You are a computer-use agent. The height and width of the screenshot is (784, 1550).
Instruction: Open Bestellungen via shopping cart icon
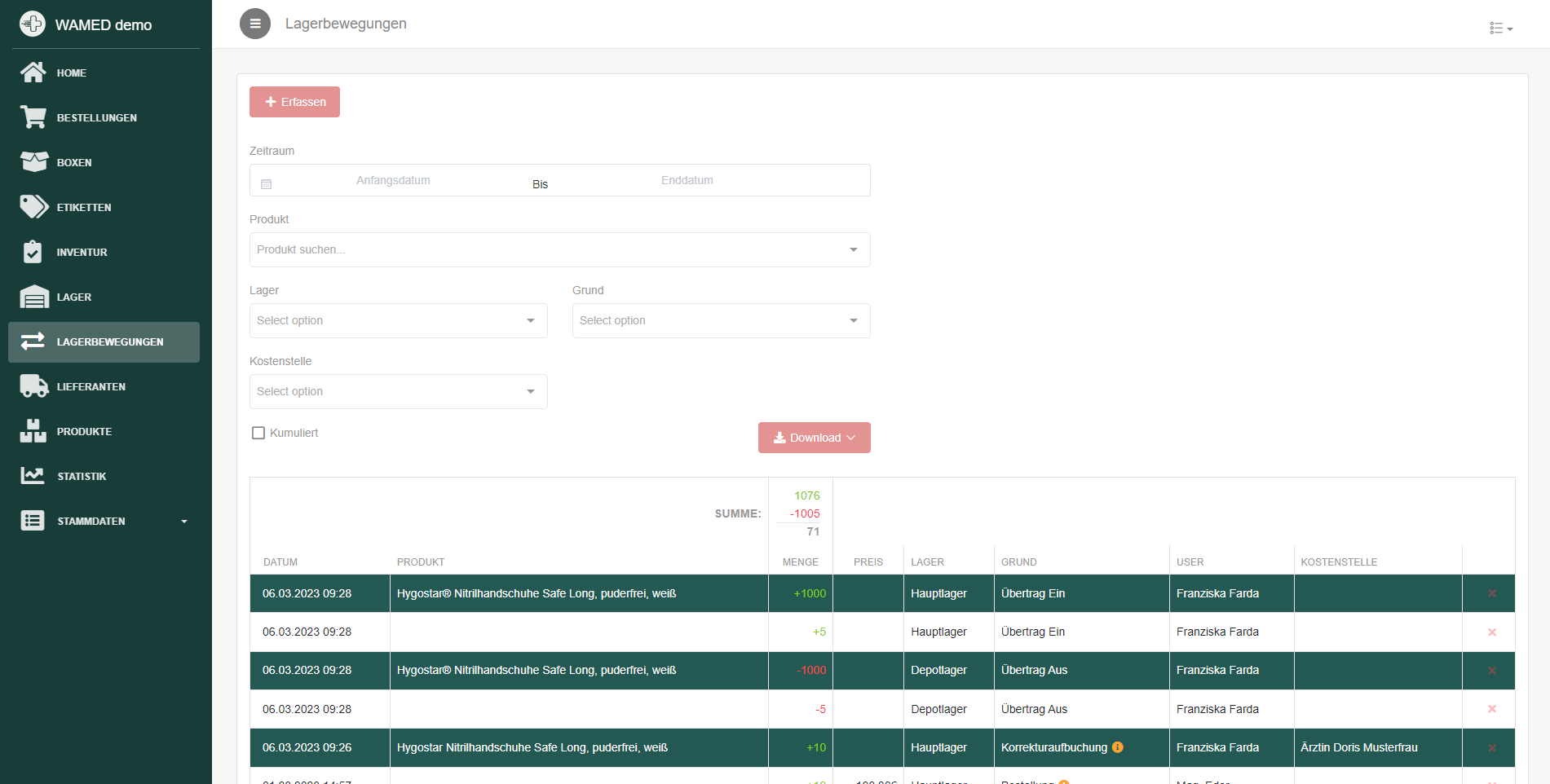(x=33, y=117)
